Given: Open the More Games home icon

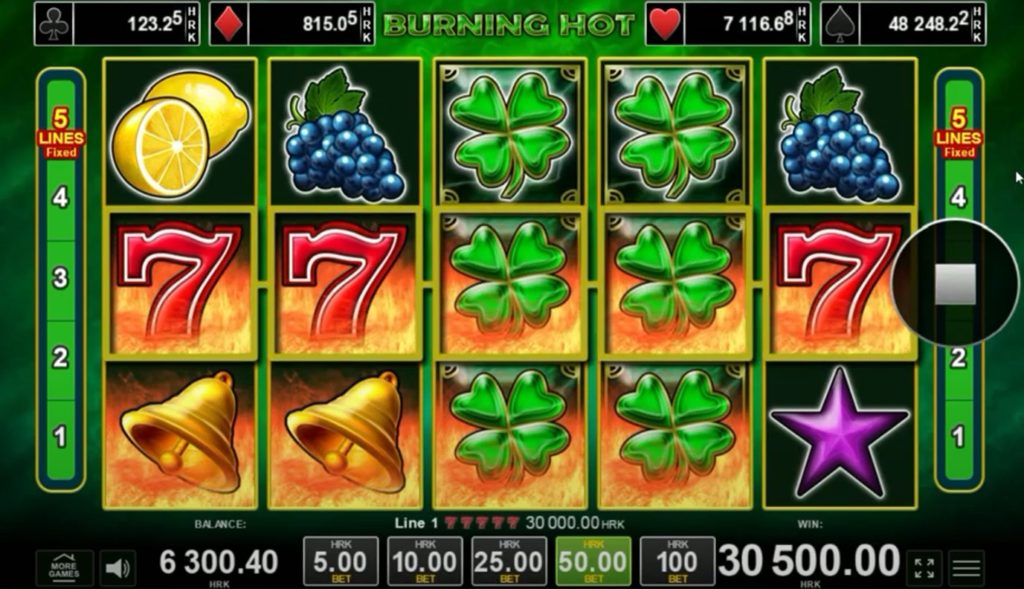Looking at the screenshot, I should point(64,567).
